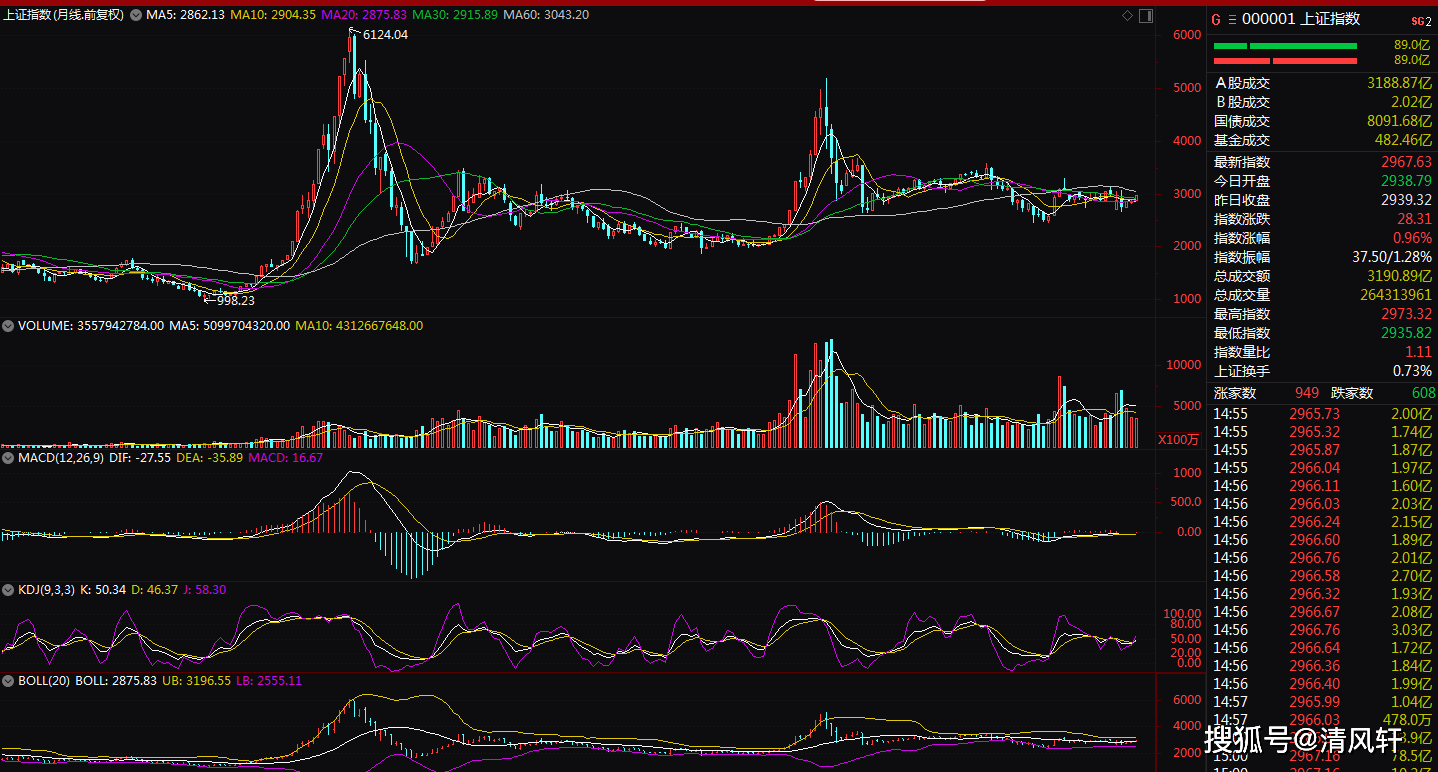Select the MA5: 2862.13 label
This screenshot has width=1438, height=772.
click(x=185, y=15)
